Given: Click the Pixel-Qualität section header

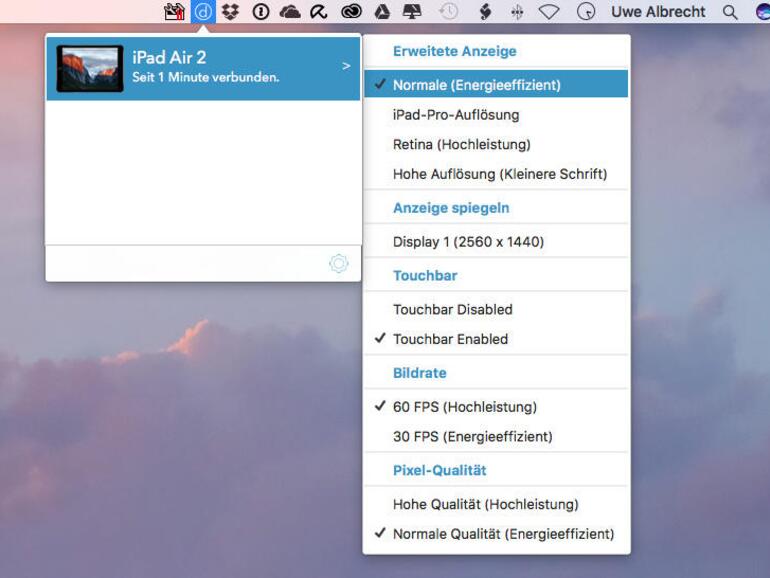Looking at the screenshot, I should click(x=440, y=470).
